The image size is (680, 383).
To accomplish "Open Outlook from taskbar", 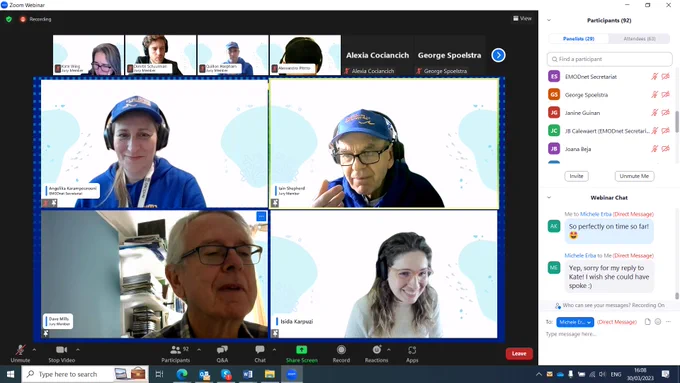I will [x=204, y=374].
